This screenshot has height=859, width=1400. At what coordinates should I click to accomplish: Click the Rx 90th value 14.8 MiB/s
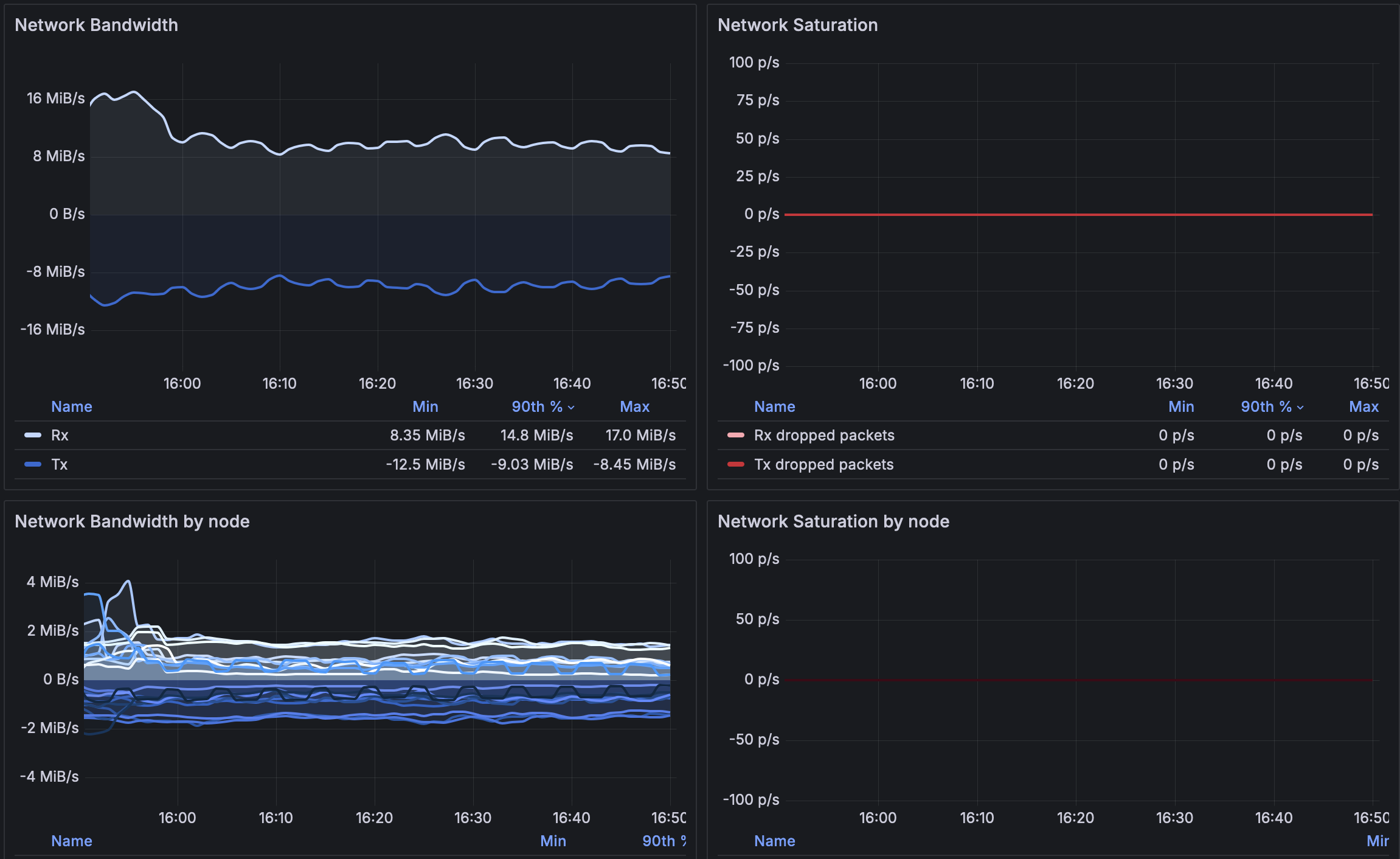coord(536,435)
